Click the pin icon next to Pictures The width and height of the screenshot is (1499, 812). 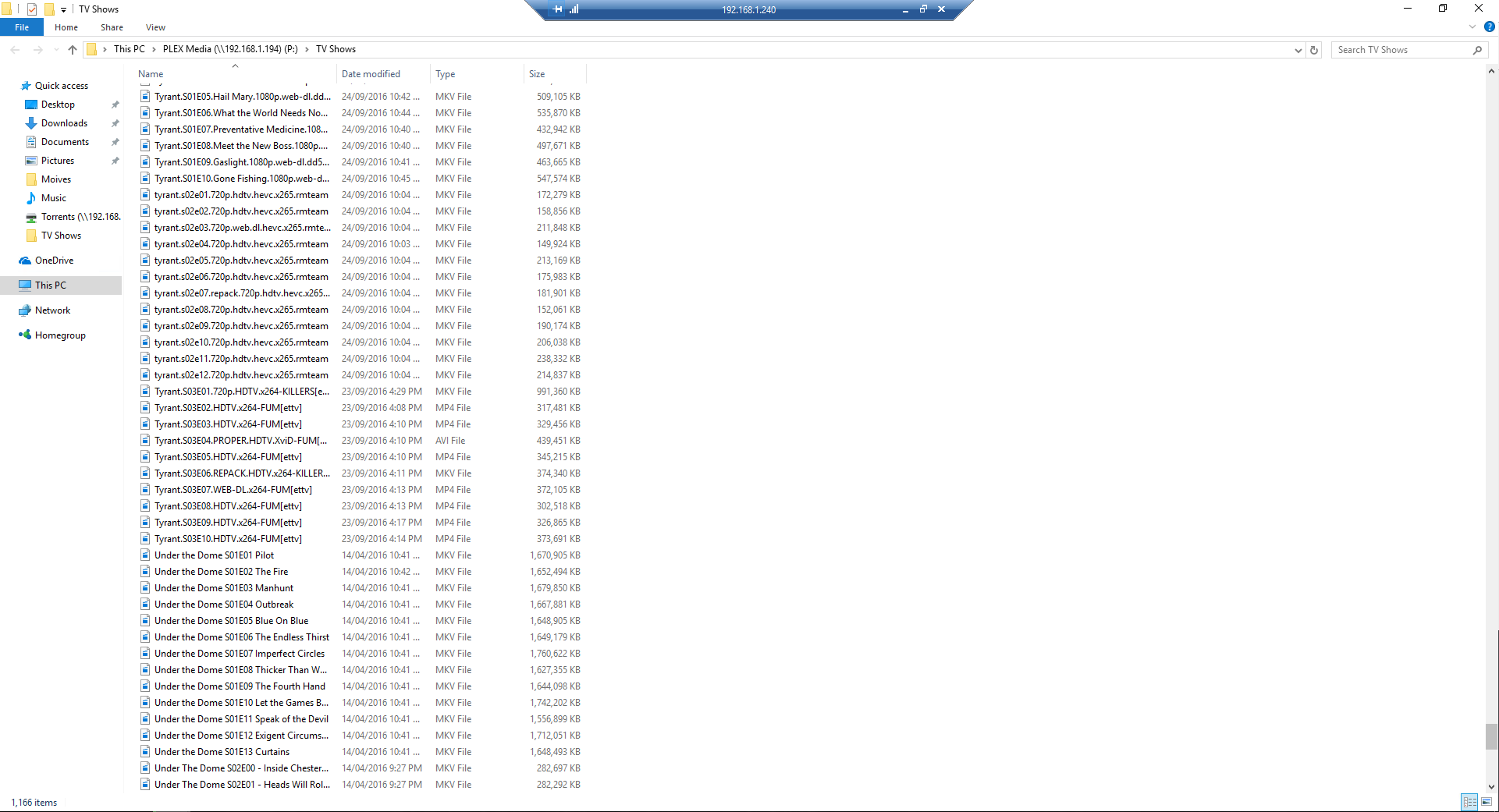pos(115,161)
